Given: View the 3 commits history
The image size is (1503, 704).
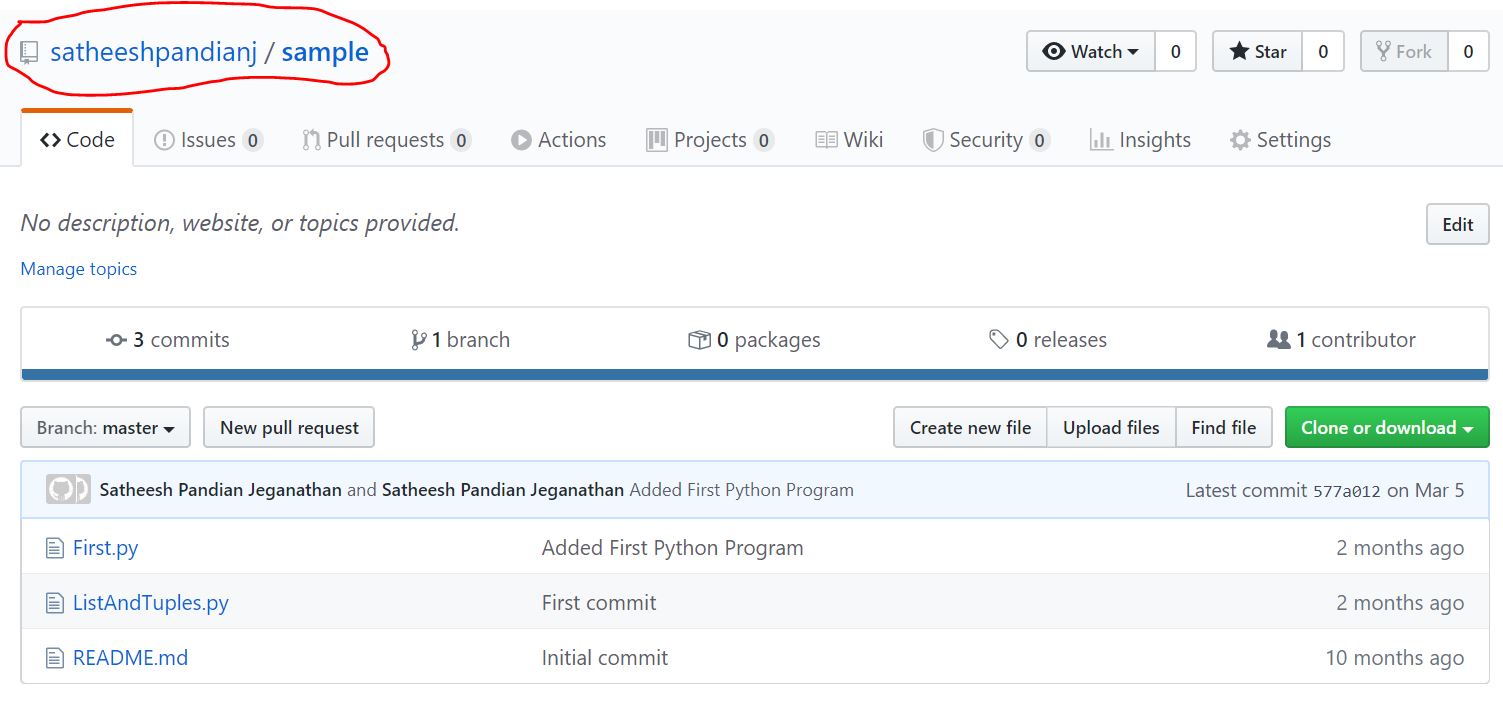Looking at the screenshot, I should click(168, 340).
